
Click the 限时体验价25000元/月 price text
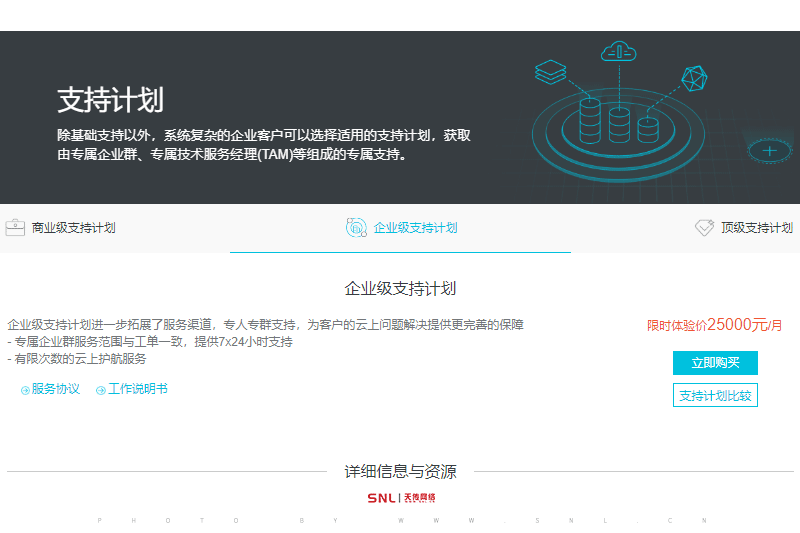tap(714, 325)
